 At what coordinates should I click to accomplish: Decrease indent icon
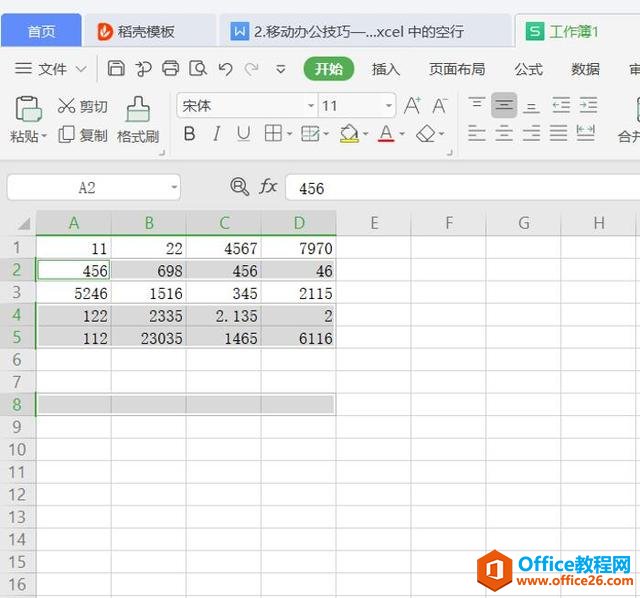coord(561,105)
